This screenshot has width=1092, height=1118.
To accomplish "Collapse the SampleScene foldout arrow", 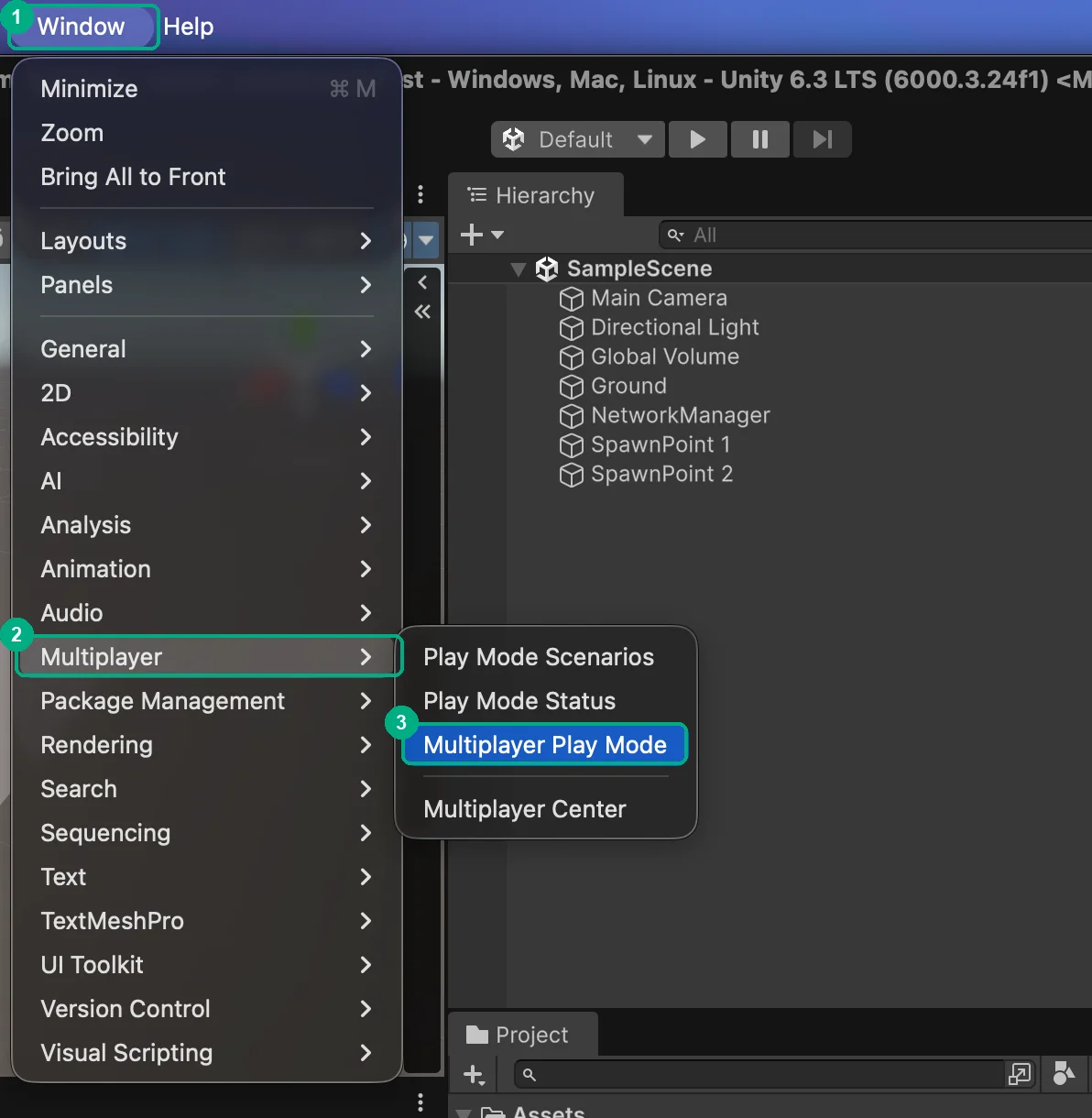I will [x=519, y=269].
